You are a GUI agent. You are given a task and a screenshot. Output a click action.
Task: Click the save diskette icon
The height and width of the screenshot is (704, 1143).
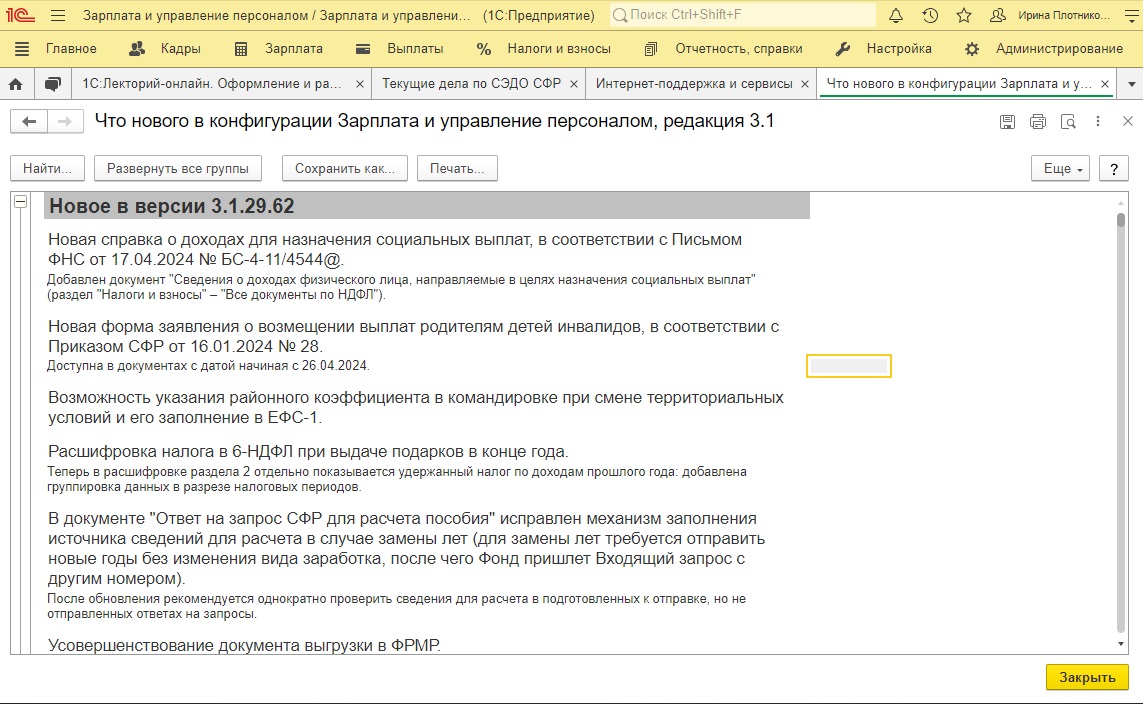1007,122
